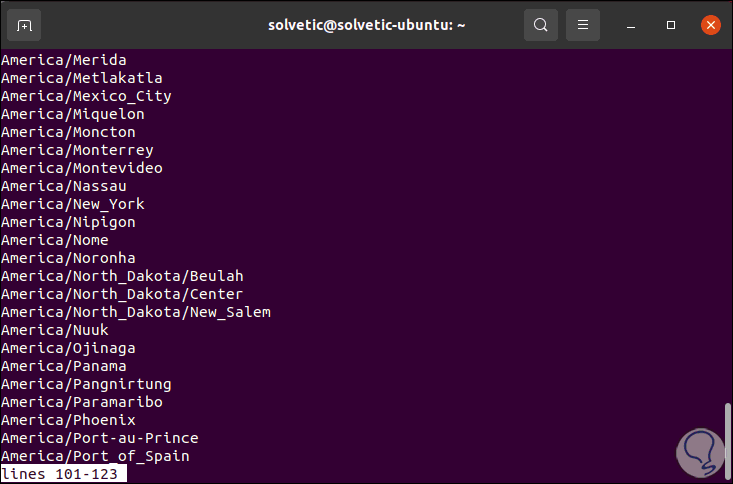Click the America/Port-au-Prince line
Screen dimensions: 733x484
(99, 438)
